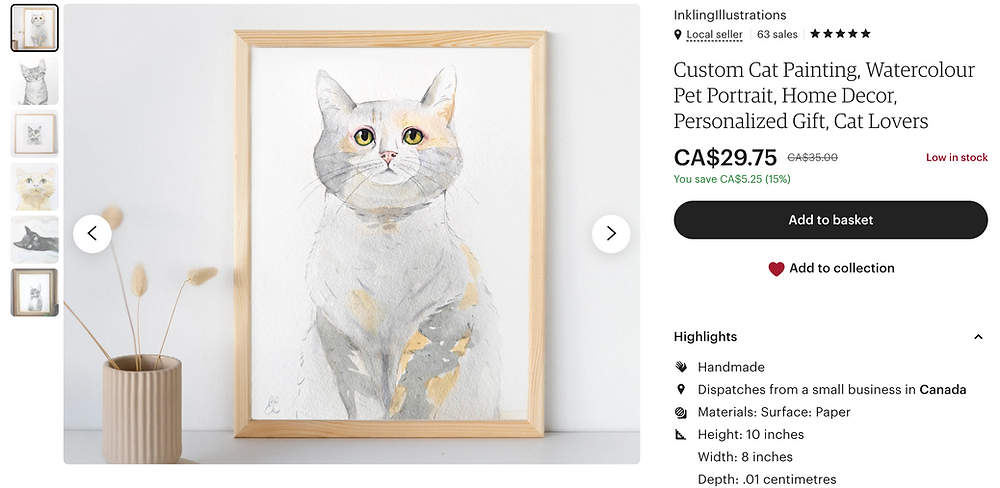The height and width of the screenshot is (488, 1000).
Task: Open the InklingIllustrations shop page
Action: pos(730,15)
